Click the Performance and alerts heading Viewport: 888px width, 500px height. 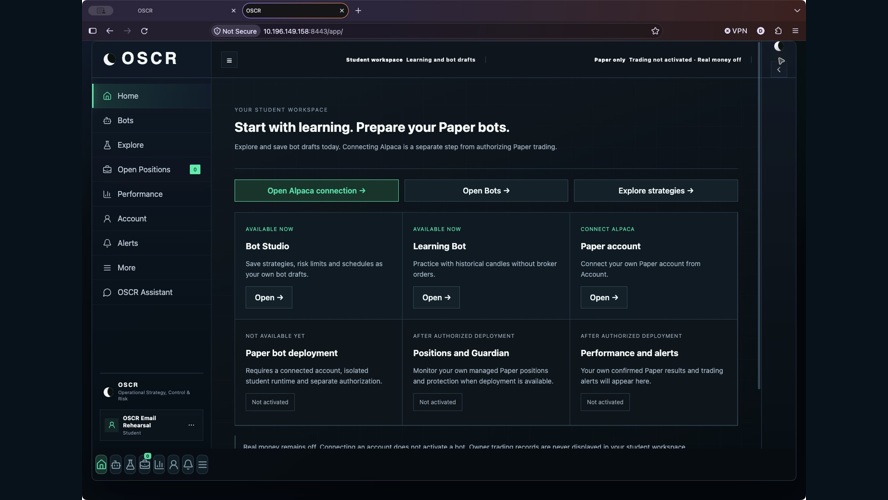coord(629,353)
